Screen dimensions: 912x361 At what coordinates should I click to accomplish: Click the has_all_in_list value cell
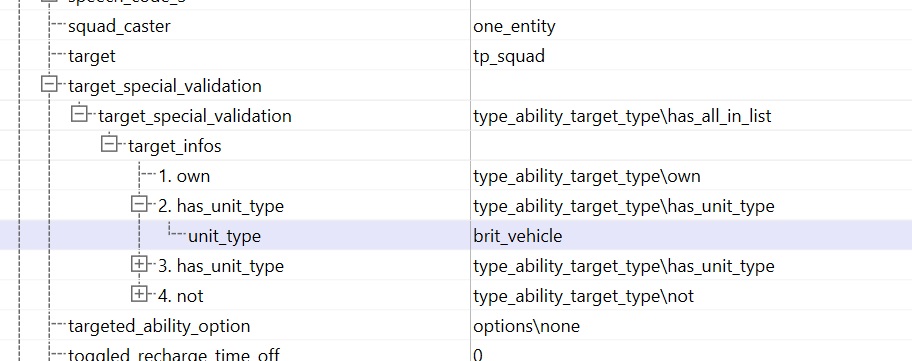tap(691, 116)
